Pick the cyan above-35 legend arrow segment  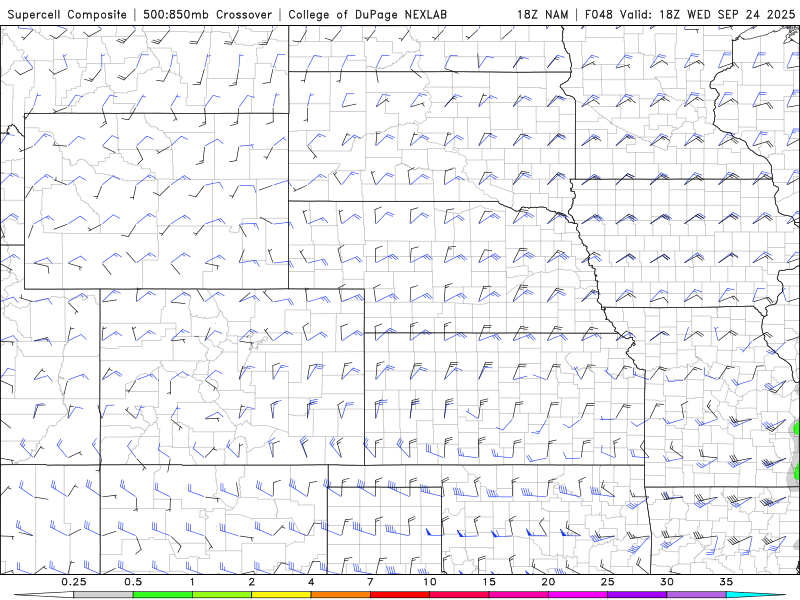pos(755,595)
